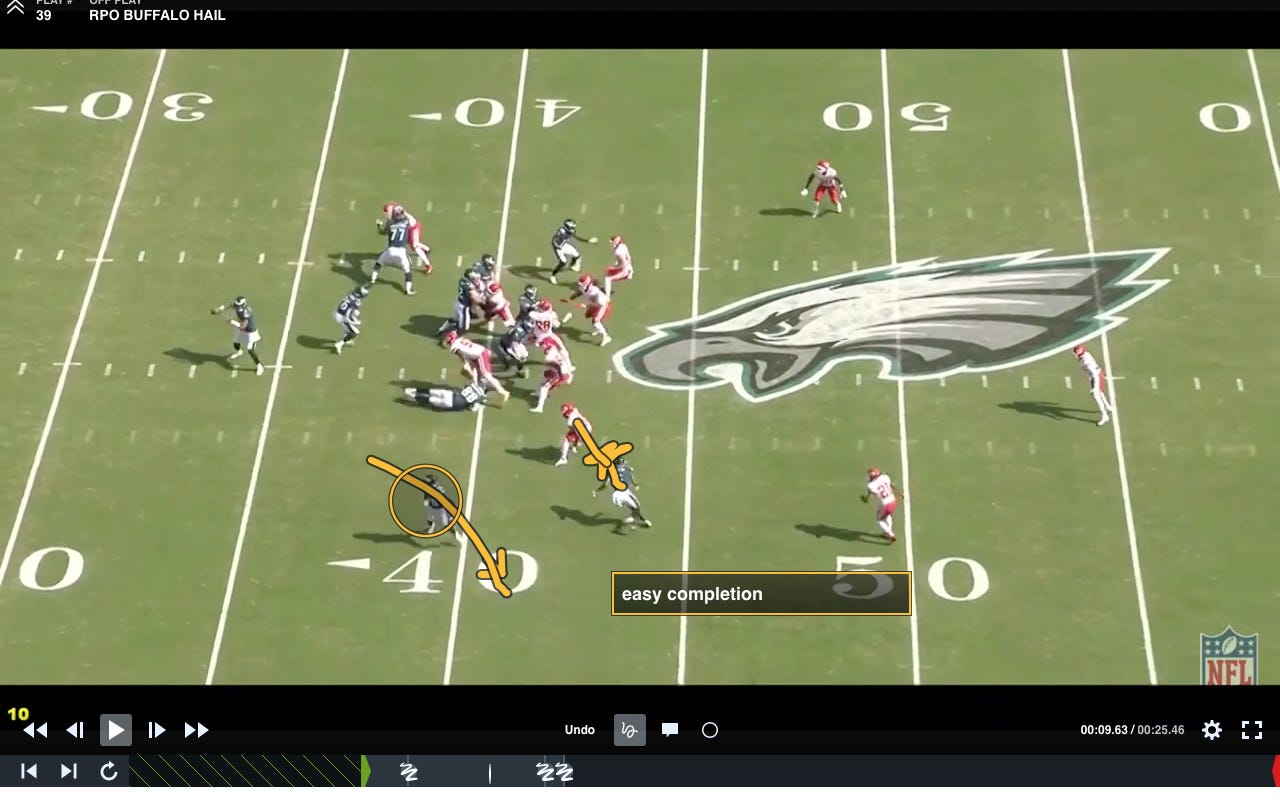Toggle the freehand draw tool
The image size is (1280, 800).
point(630,730)
